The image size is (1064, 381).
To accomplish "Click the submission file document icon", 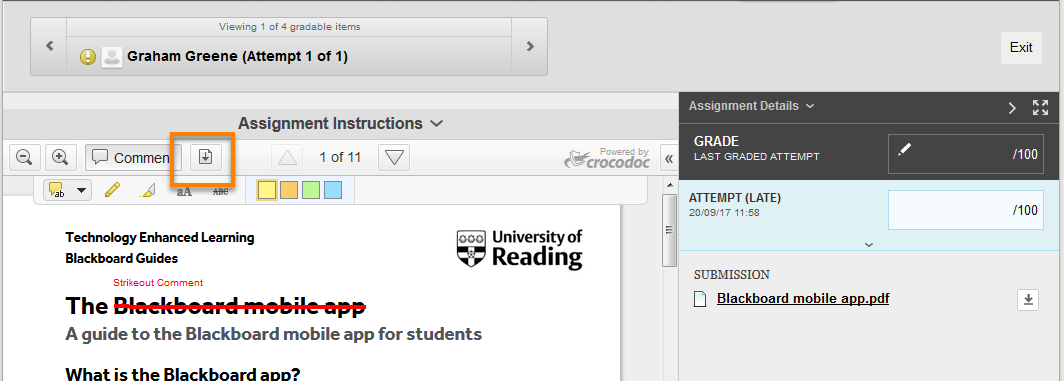I will coord(700,299).
